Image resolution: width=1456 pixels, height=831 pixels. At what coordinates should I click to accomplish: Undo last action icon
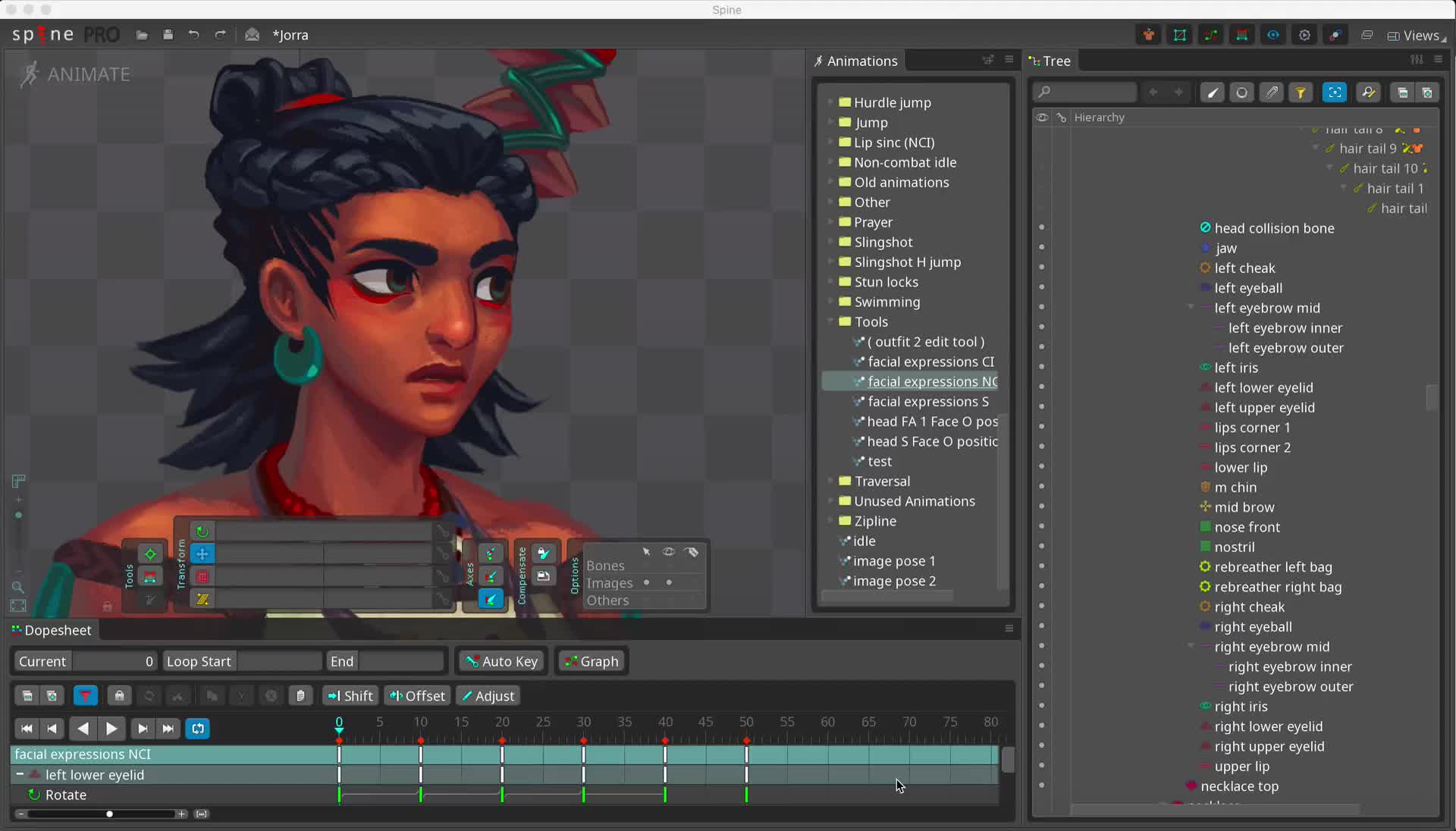(x=194, y=35)
